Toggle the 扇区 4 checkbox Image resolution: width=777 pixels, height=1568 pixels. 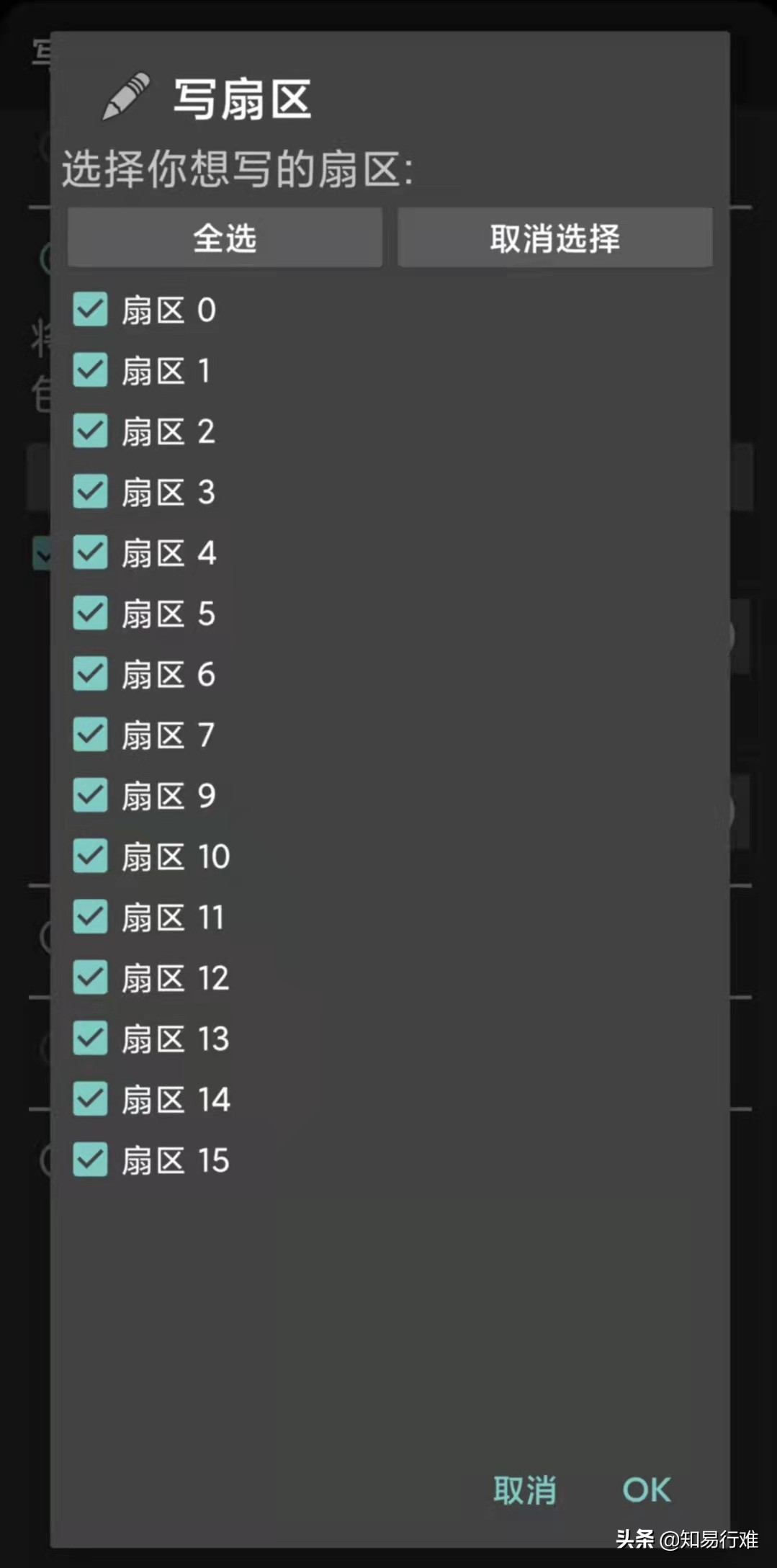91,552
